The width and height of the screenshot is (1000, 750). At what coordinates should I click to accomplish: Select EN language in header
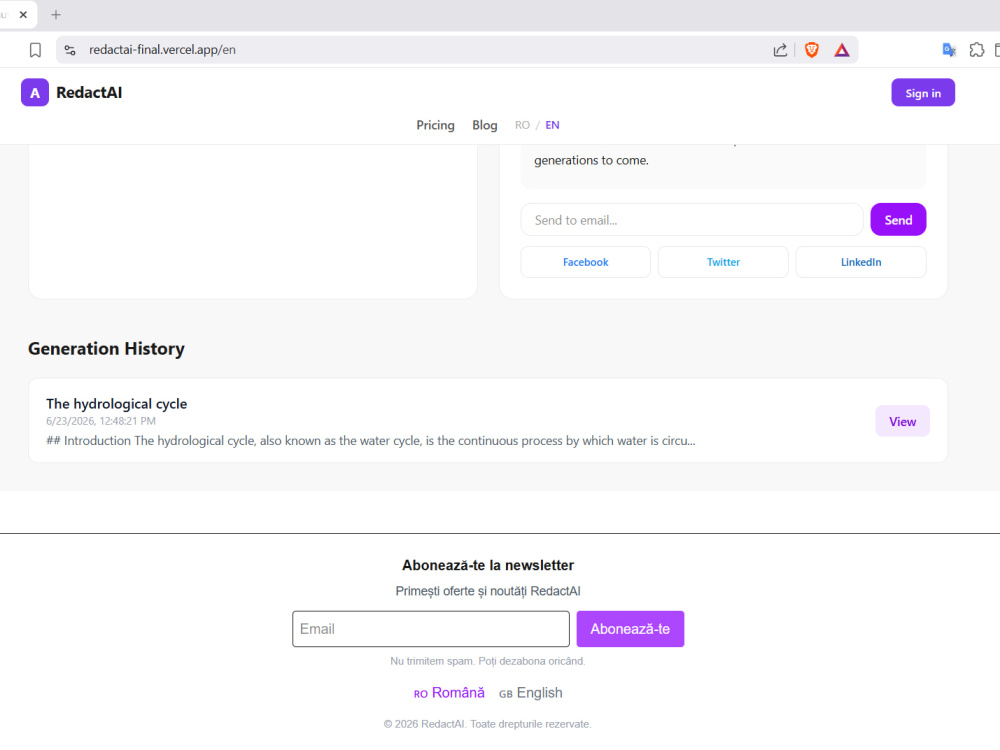pyautogui.click(x=552, y=125)
